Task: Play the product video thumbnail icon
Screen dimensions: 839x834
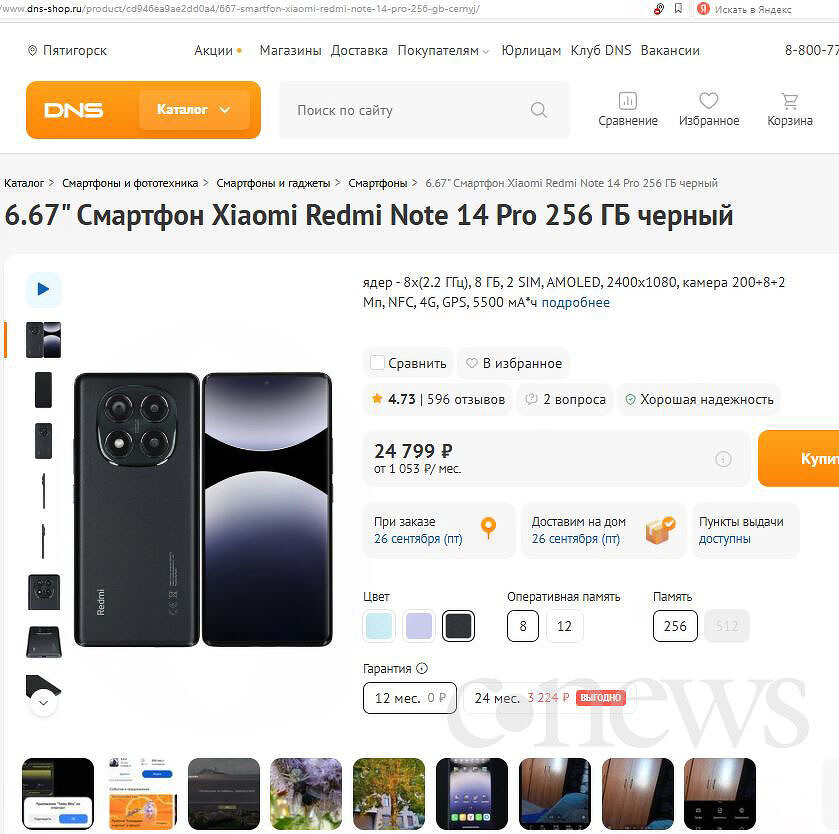Action: [43, 289]
